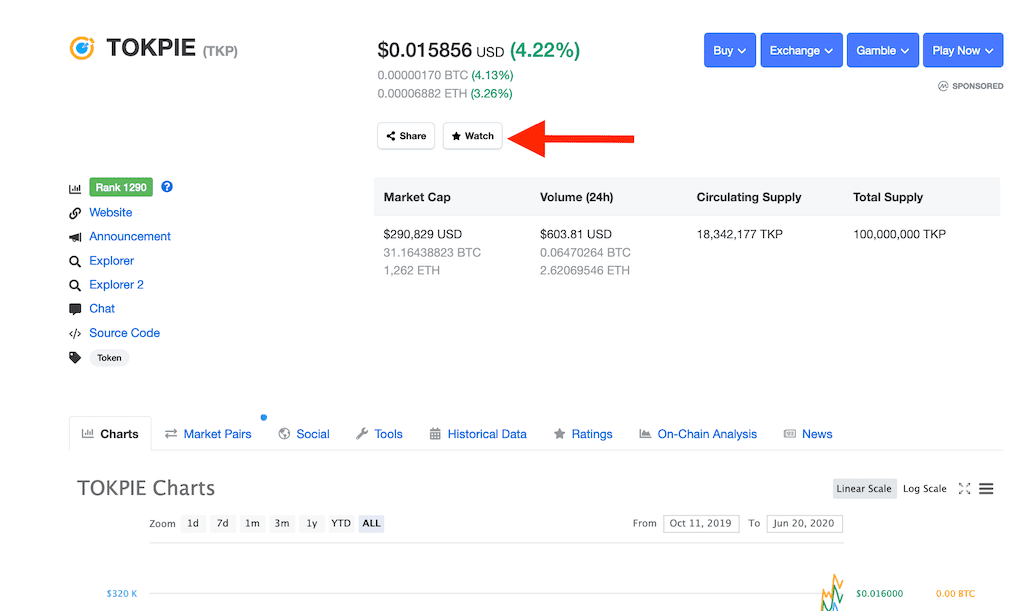Open the Website link
This screenshot has height=611, width=1024.
[x=110, y=213]
